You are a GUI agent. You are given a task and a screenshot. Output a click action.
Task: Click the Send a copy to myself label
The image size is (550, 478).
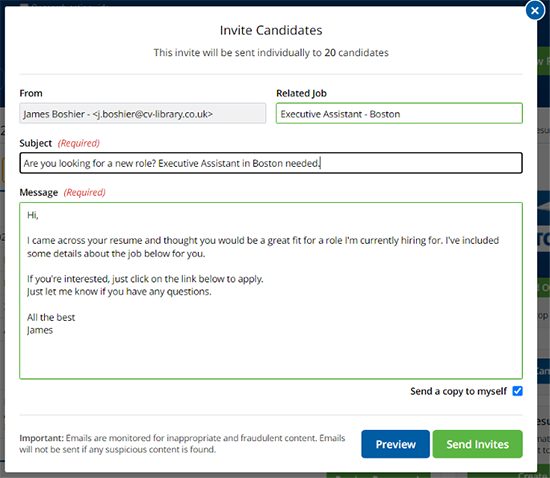[x=458, y=391]
